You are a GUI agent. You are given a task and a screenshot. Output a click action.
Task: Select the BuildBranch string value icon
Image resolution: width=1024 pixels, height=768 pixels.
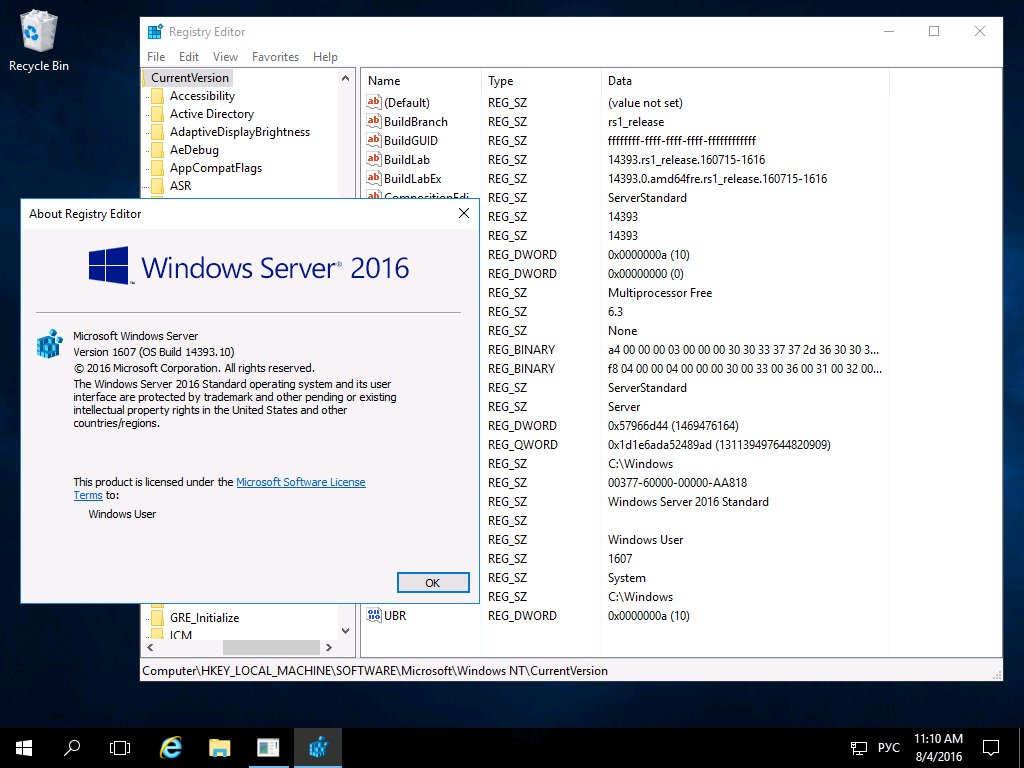pyautogui.click(x=374, y=121)
